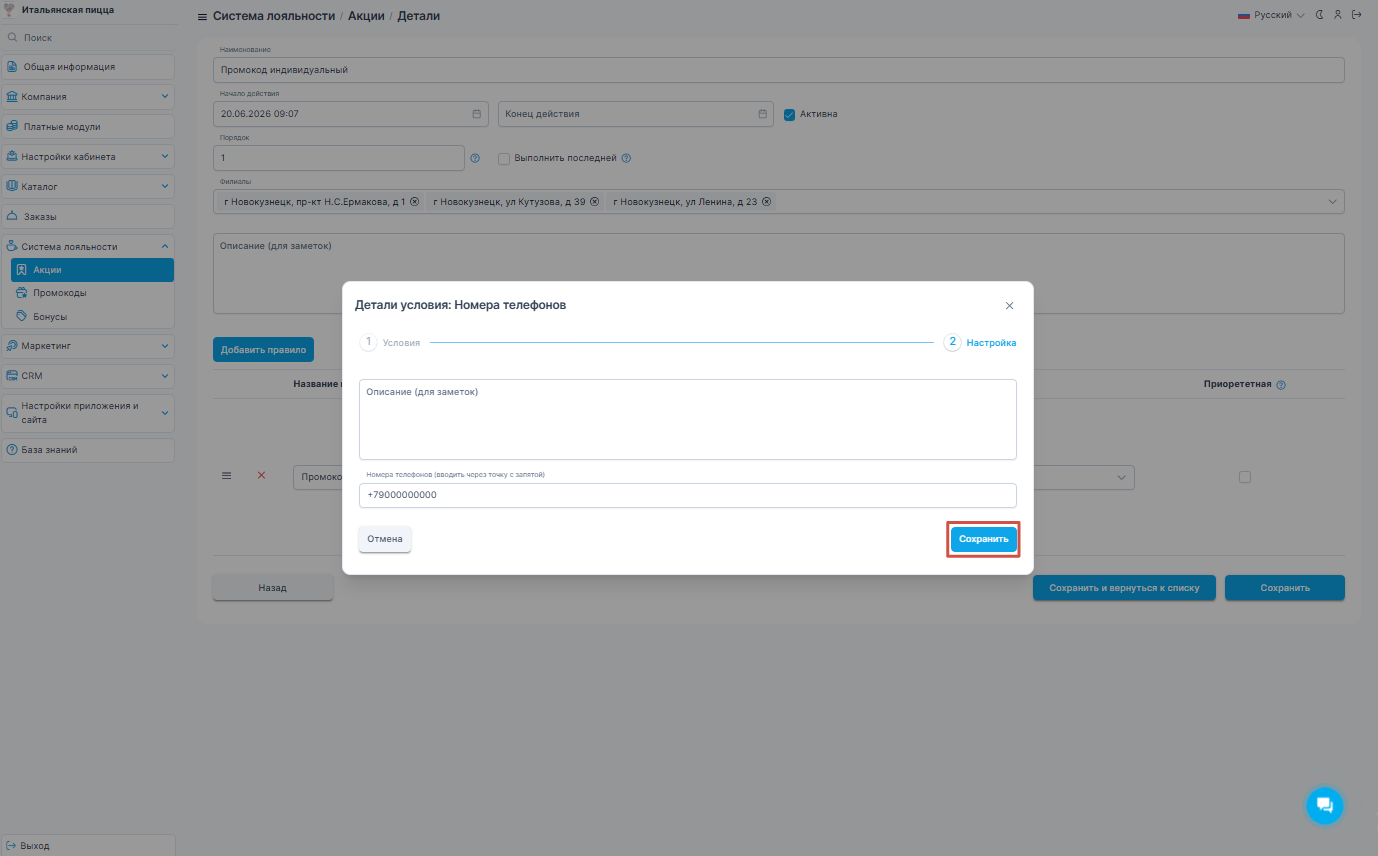Expand the CRM section
The image size is (1378, 856).
88,376
